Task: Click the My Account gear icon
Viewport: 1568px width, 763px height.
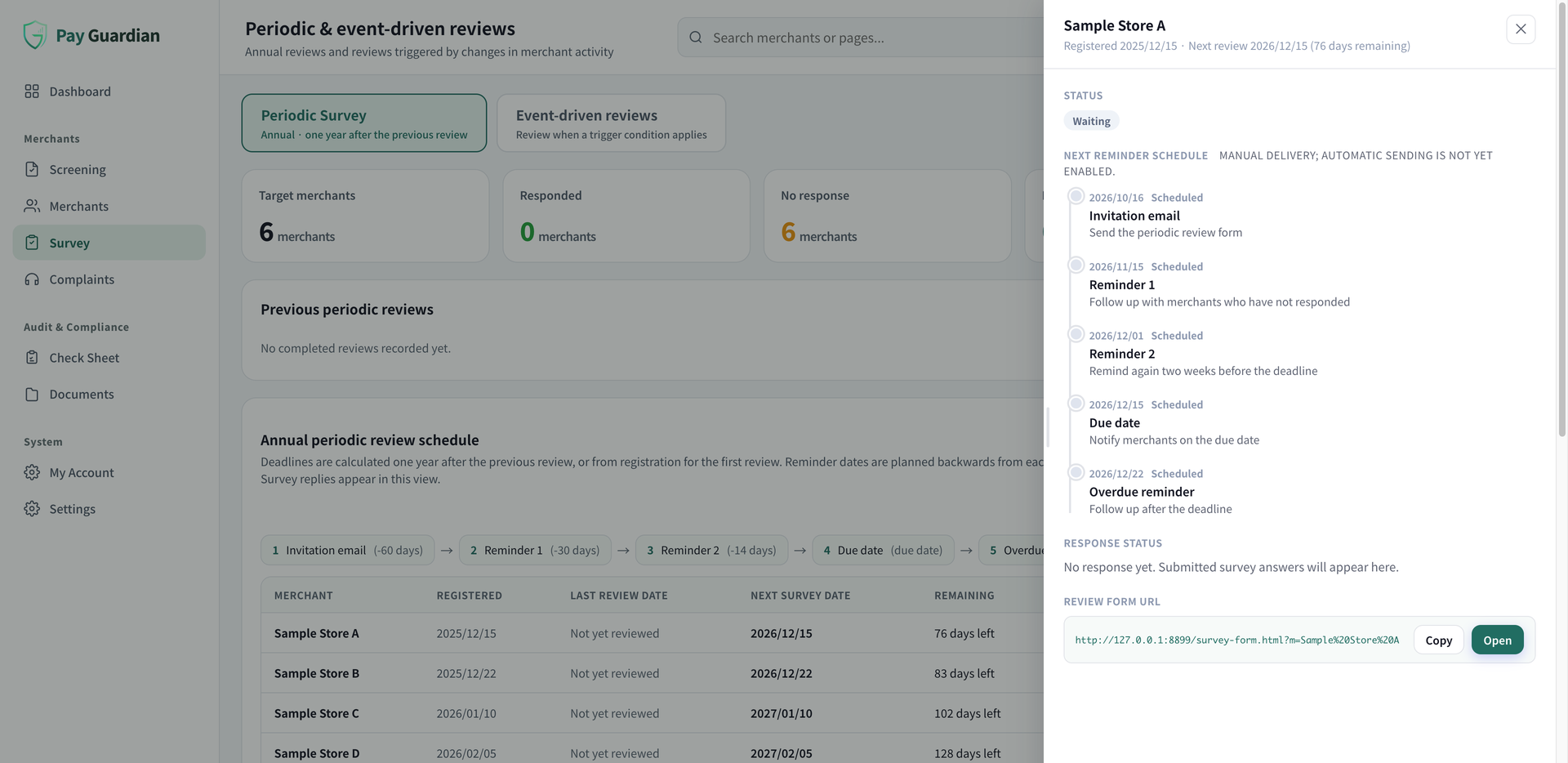Action: pyautogui.click(x=32, y=472)
